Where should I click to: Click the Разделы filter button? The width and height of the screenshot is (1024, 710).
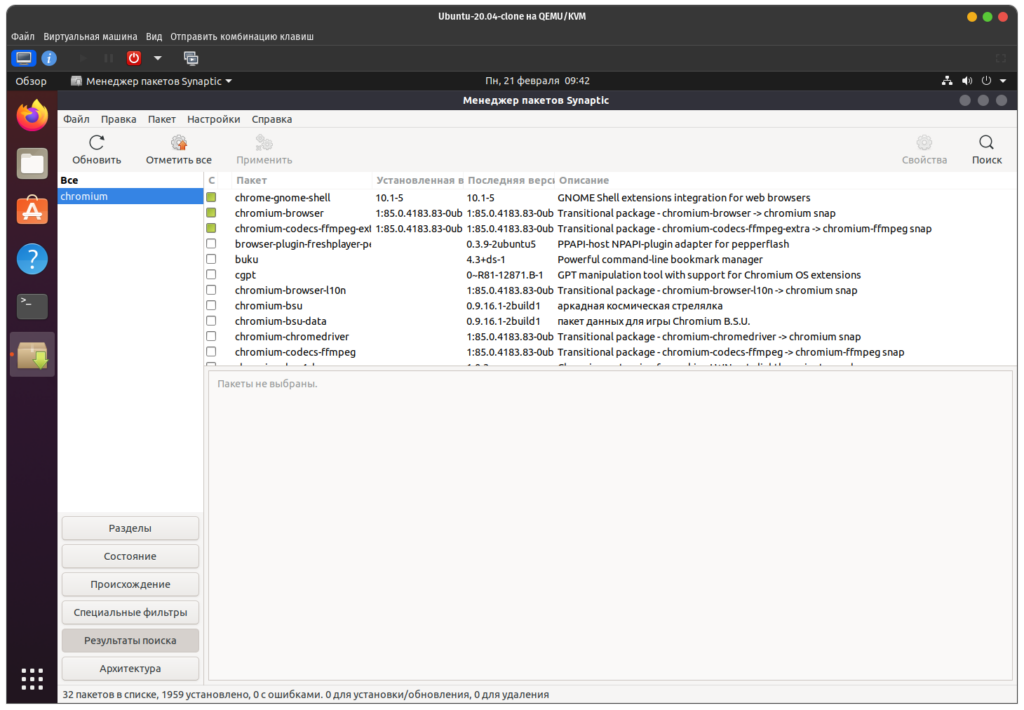point(130,528)
